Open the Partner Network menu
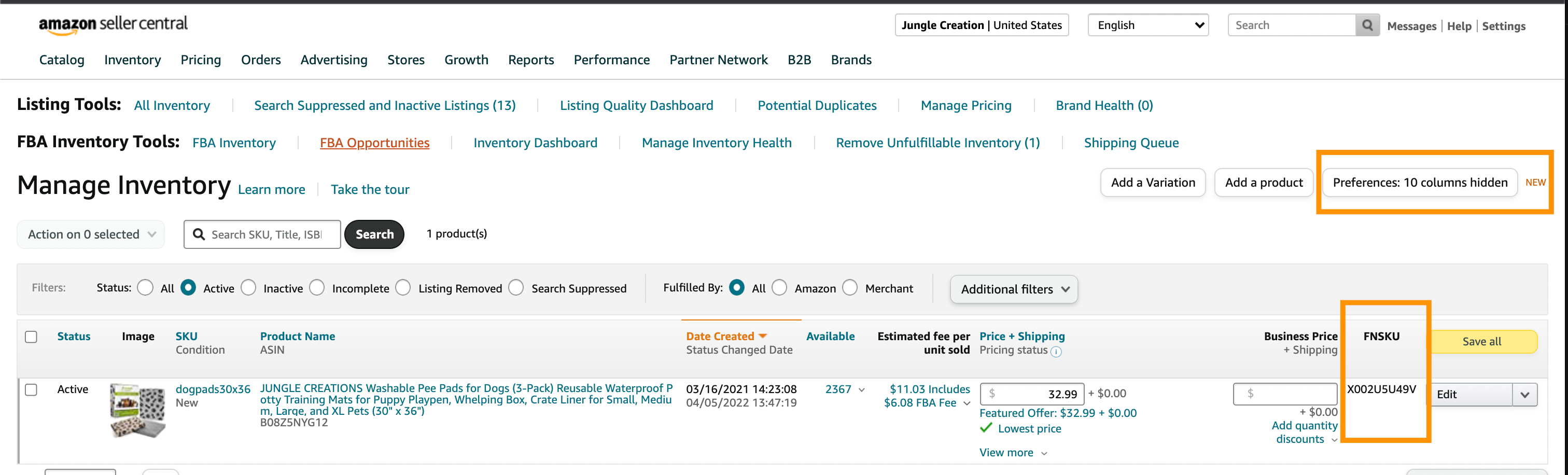This screenshot has width=1568, height=475. tap(719, 60)
